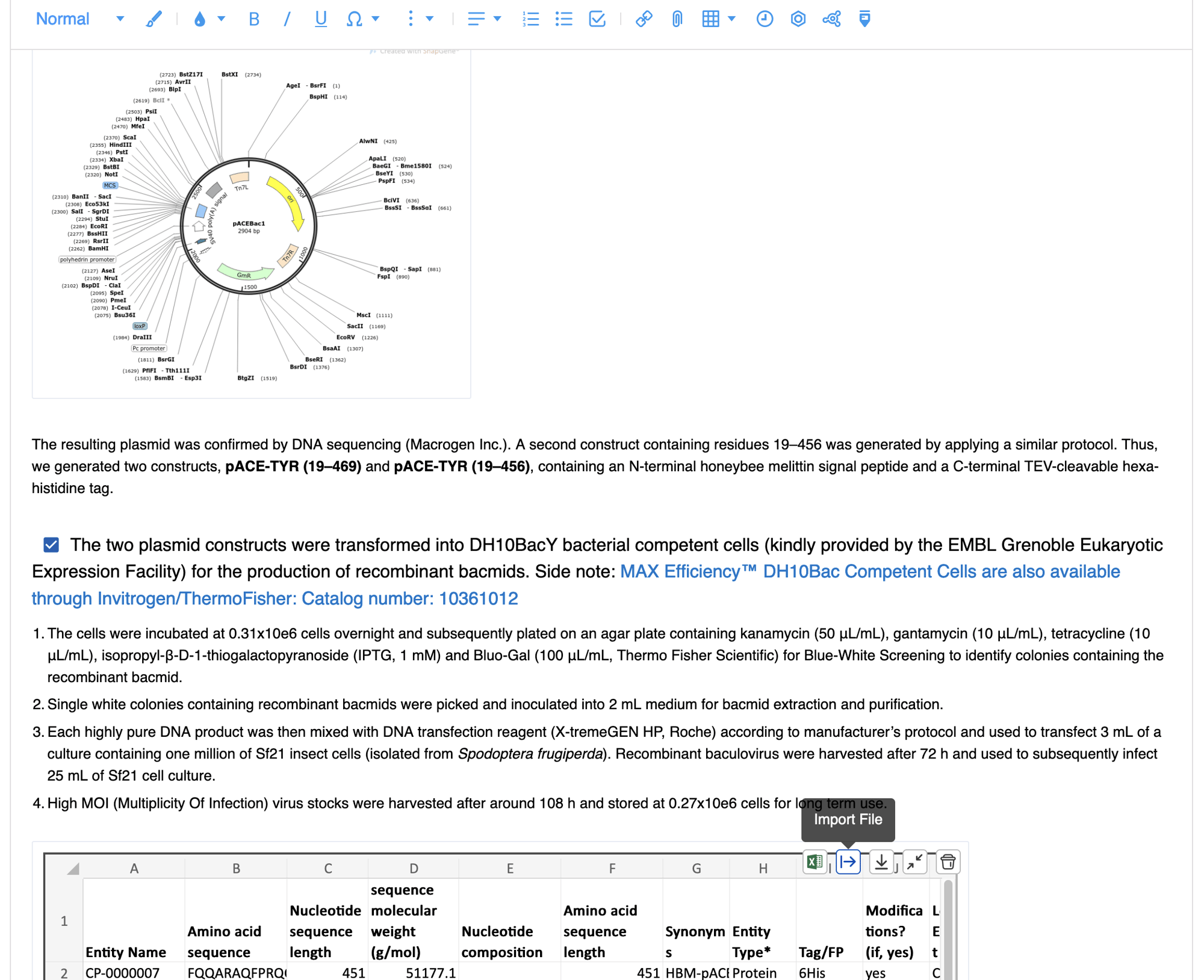This screenshot has width=1204, height=980.
Task: Click the Import File icon above the spreadsheet
Action: tap(848, 863)
